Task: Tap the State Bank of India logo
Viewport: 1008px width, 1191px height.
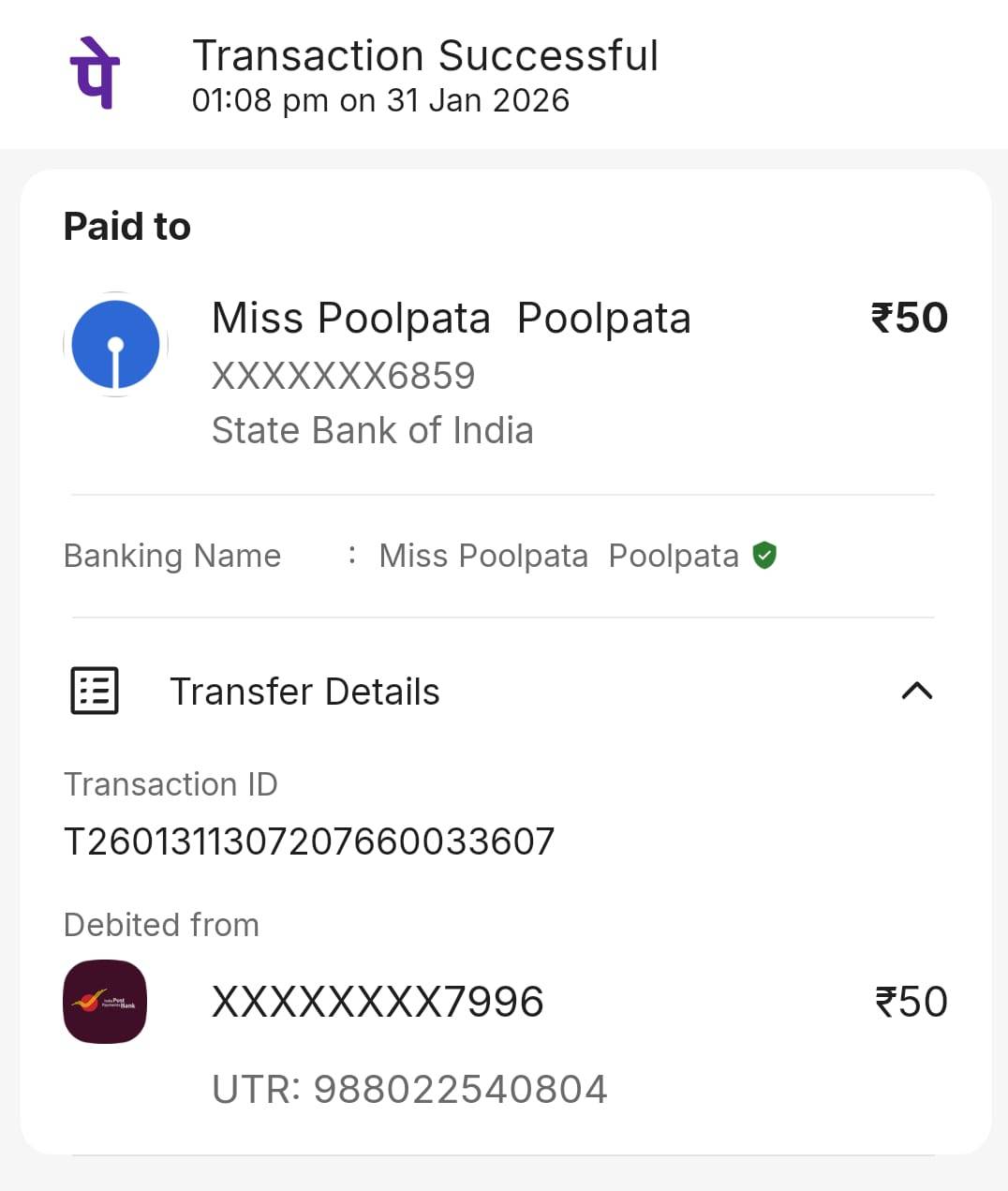Action: pos(115,345)
